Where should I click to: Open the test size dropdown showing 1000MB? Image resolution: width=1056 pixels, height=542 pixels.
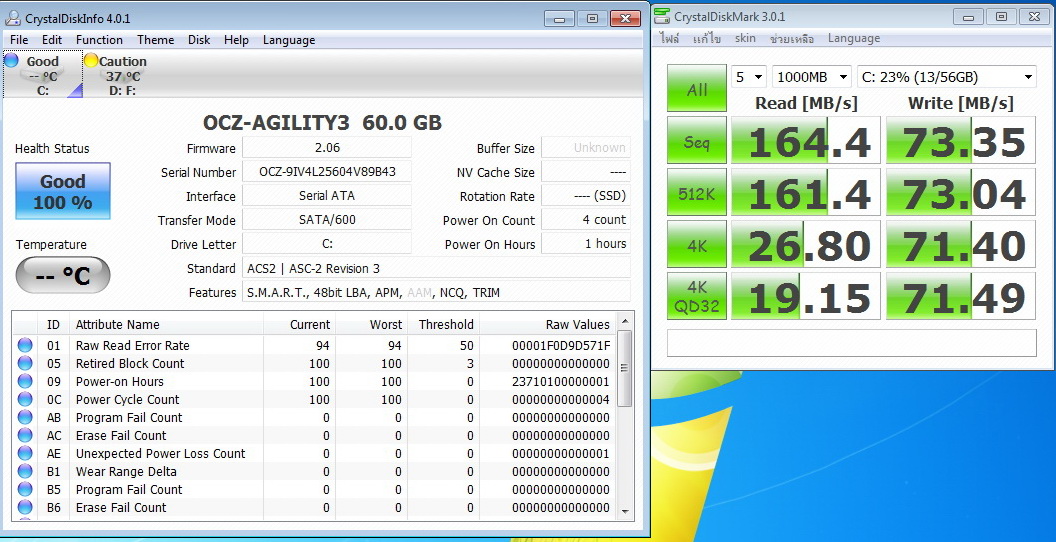point(812,77)
